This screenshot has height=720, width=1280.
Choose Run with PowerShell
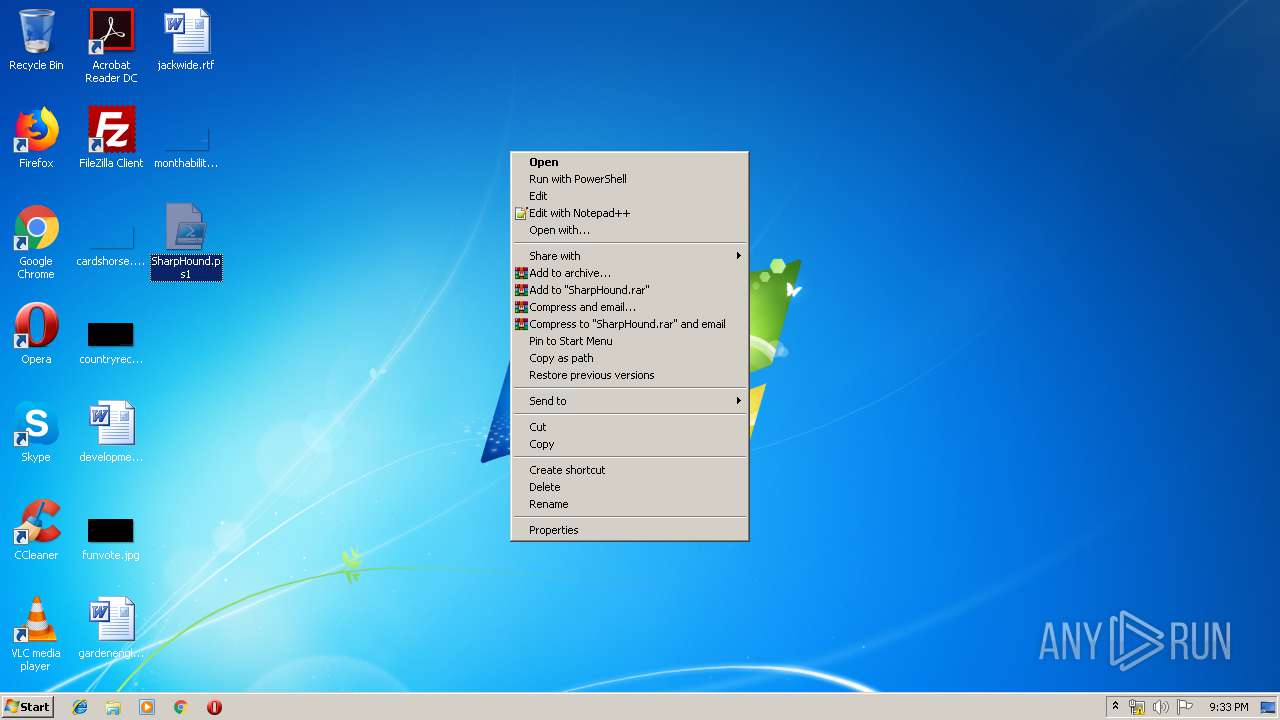[x=629, y=179]
